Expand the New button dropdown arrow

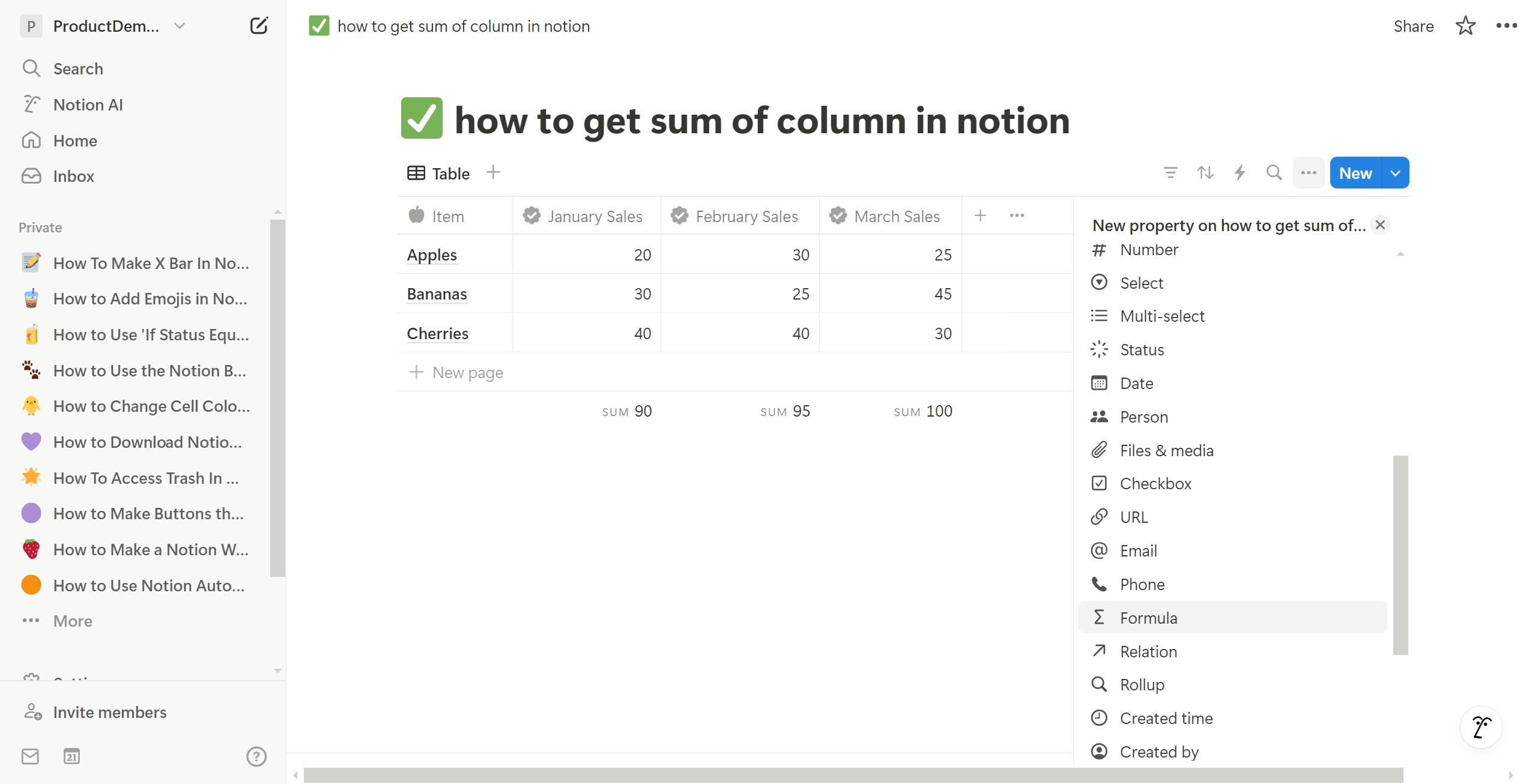tap(1395, 173)
